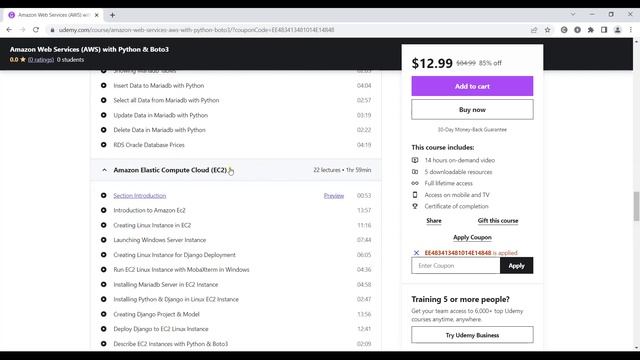The image size is (640, 360).
Task: Add the course to cart
Action: (x=472, y=86)
